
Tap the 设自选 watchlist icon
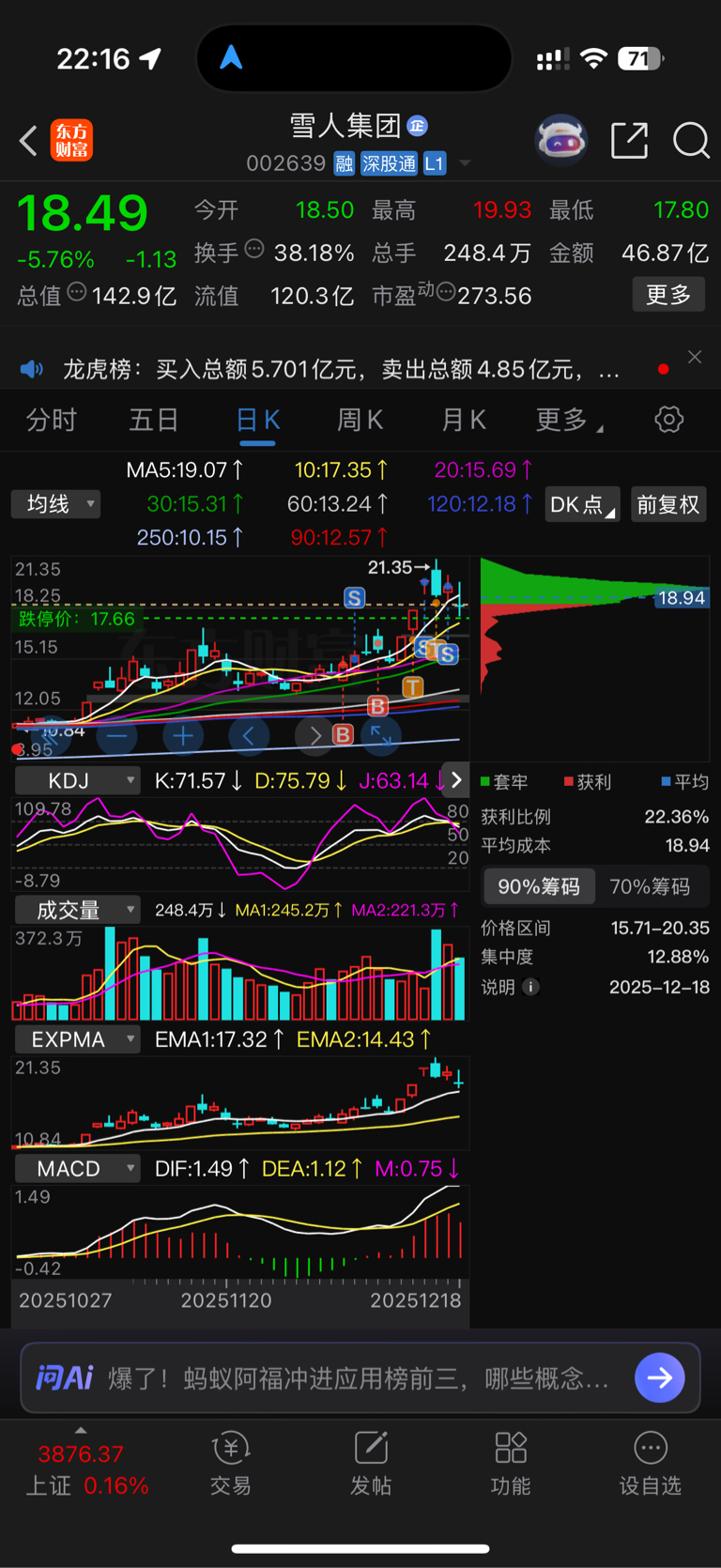pos(651,1464)
